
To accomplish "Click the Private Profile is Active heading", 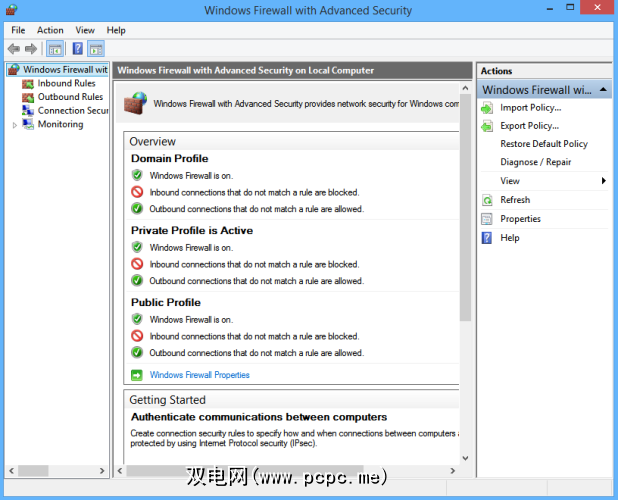I will [192, 230].
